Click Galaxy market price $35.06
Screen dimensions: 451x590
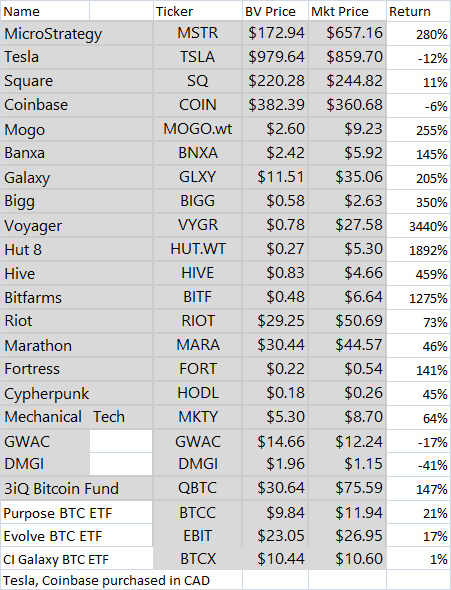[348, 177]
